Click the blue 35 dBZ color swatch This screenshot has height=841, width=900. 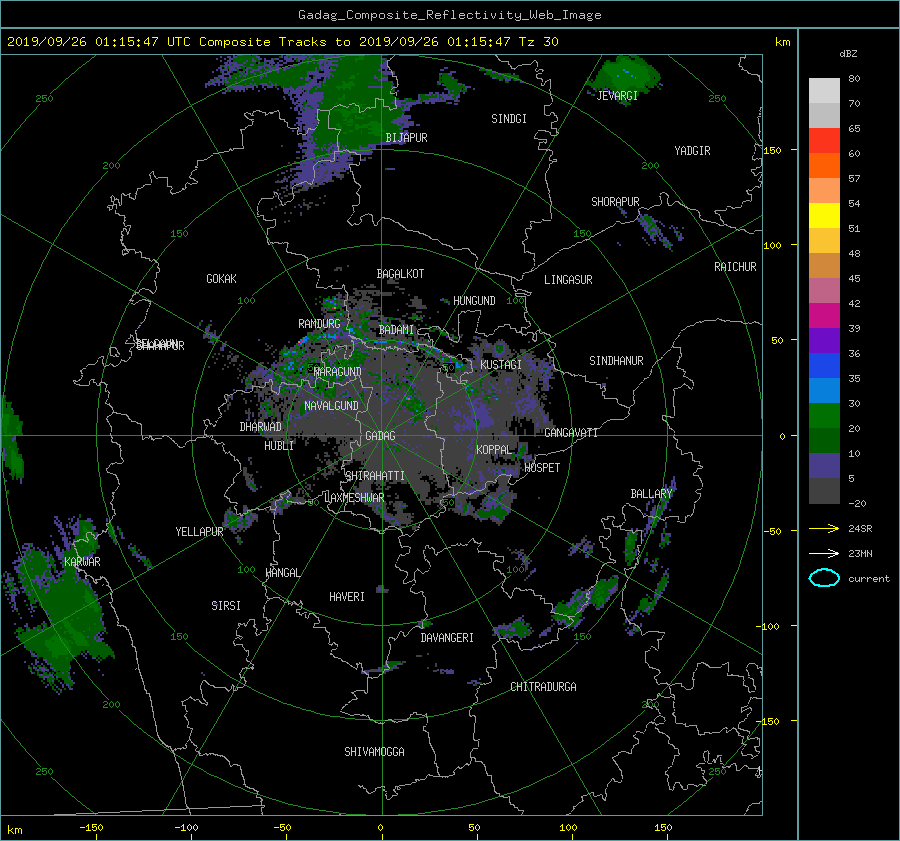[x=824, y=366]
